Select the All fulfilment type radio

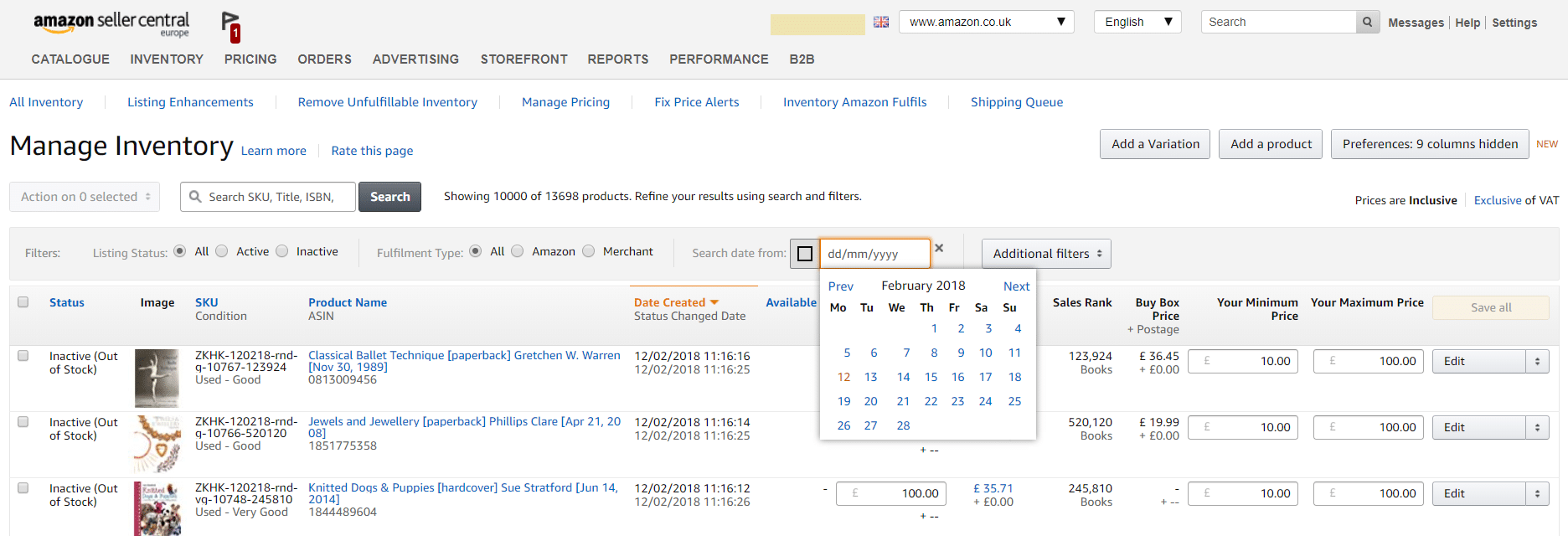[x=476, y=251]
